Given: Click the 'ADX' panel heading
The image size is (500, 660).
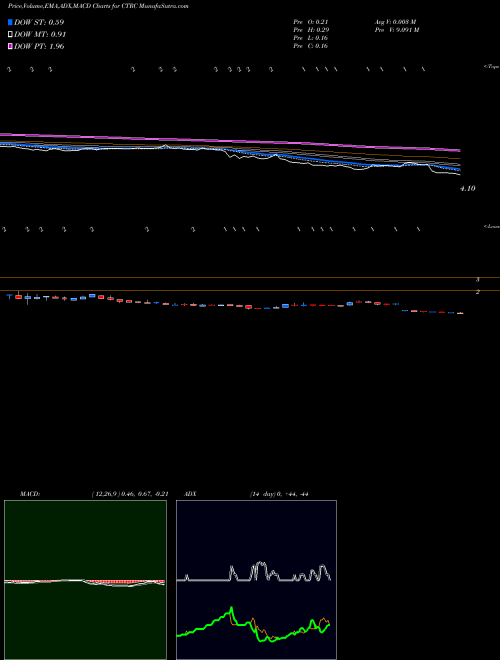Looking at the screenshot, I should click(191, 494).
